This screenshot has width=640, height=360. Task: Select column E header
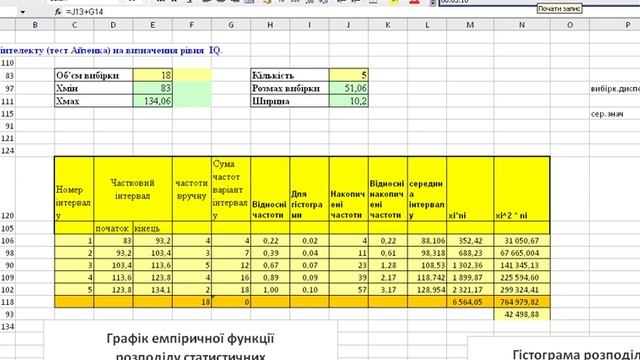pos(153,25)
